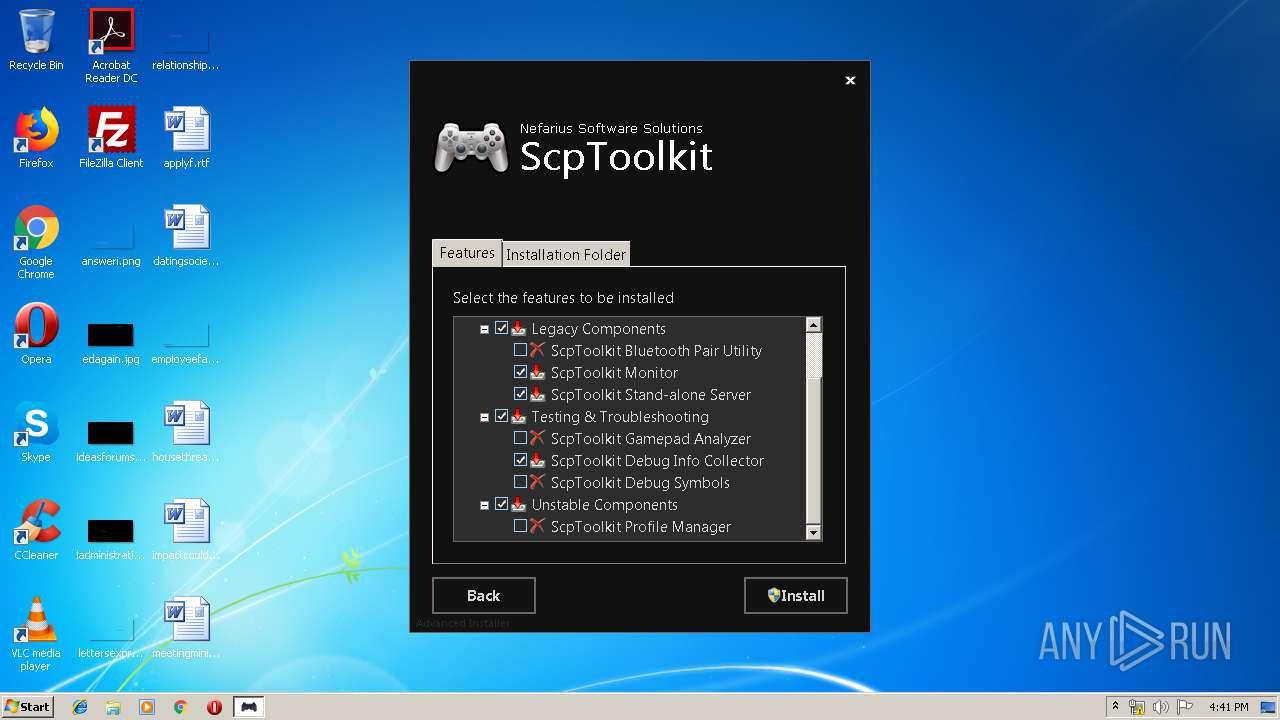Image resolution: width=1280 pixels, height=720 pixels.
Task: Click feature list scrollbar up arrow
Action: coord(813,325)
